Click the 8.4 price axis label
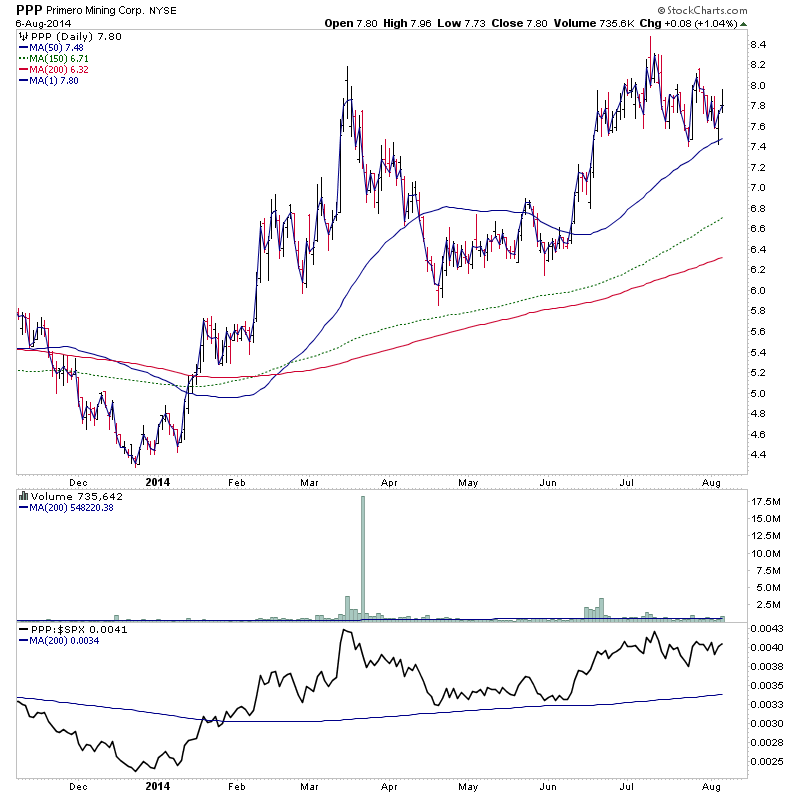The height and width of the screenshot is (795, 800). pos(758,45)
